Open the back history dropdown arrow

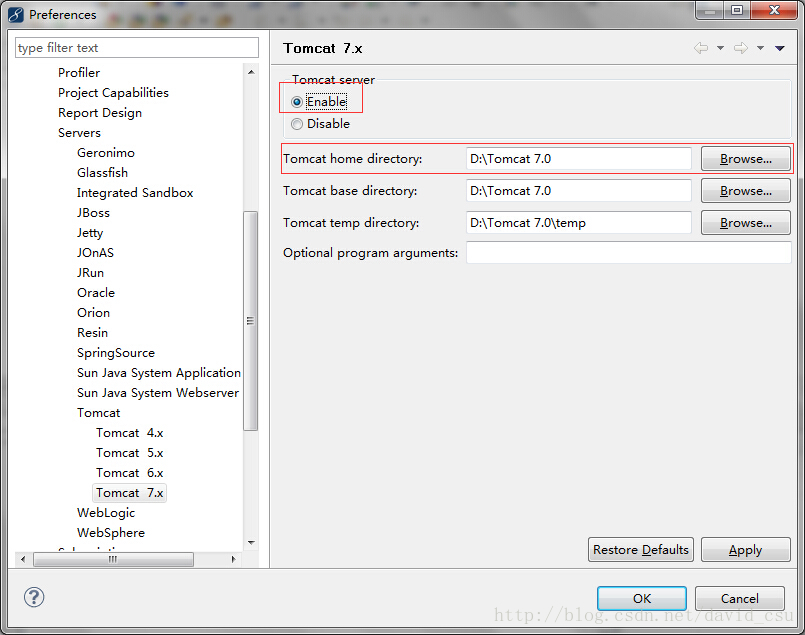(x=720, y=48)
